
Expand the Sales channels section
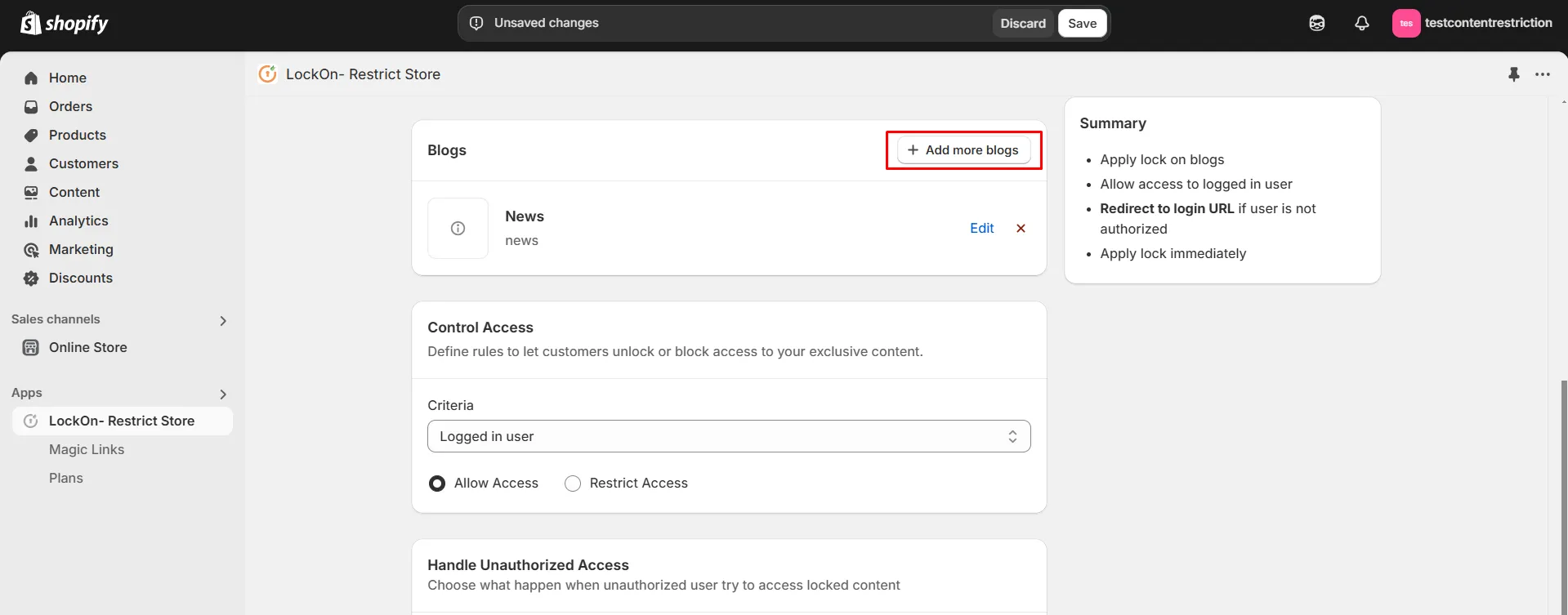click(x=223, y=321)
